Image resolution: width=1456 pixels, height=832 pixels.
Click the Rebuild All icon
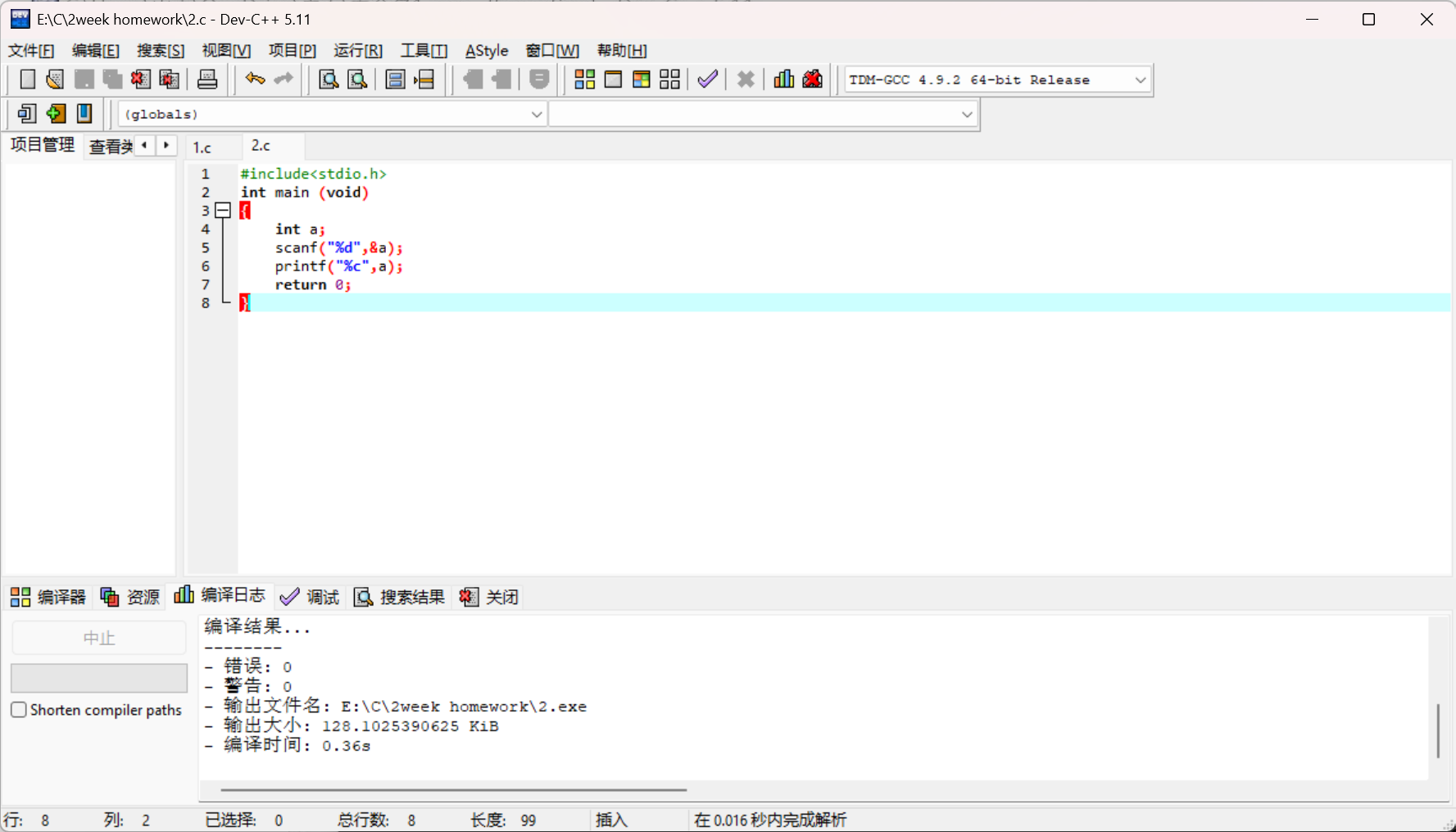pyautogui.click(x=670, y=80)
